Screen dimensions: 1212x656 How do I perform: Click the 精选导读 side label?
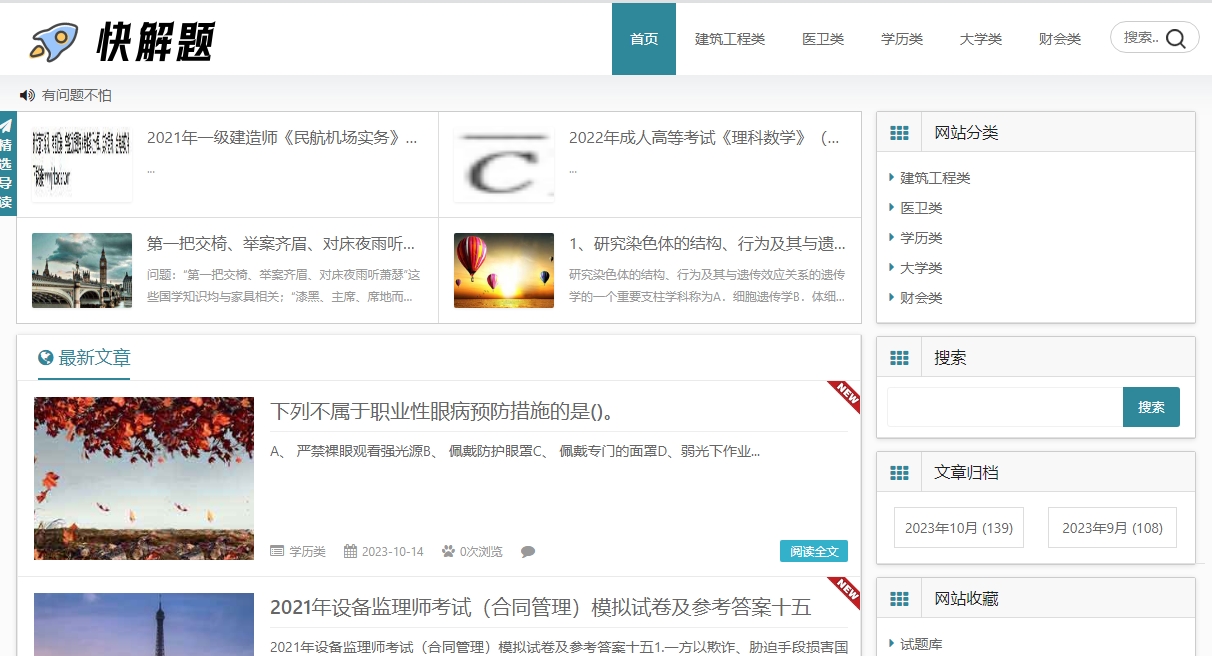click(x=7, y=173)
